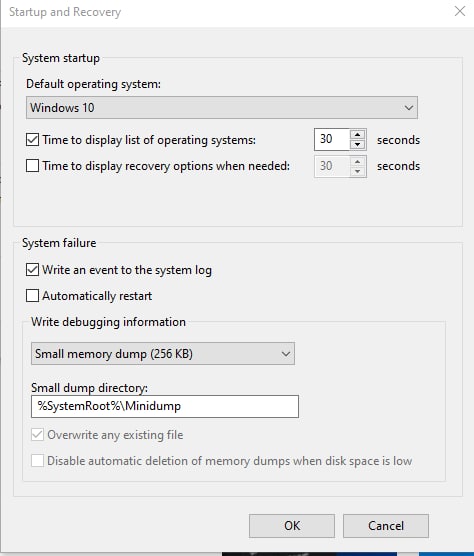Screen dimensions: 474x556
Task: Increase operating systems list display time
Action: [x=357, y=135]
